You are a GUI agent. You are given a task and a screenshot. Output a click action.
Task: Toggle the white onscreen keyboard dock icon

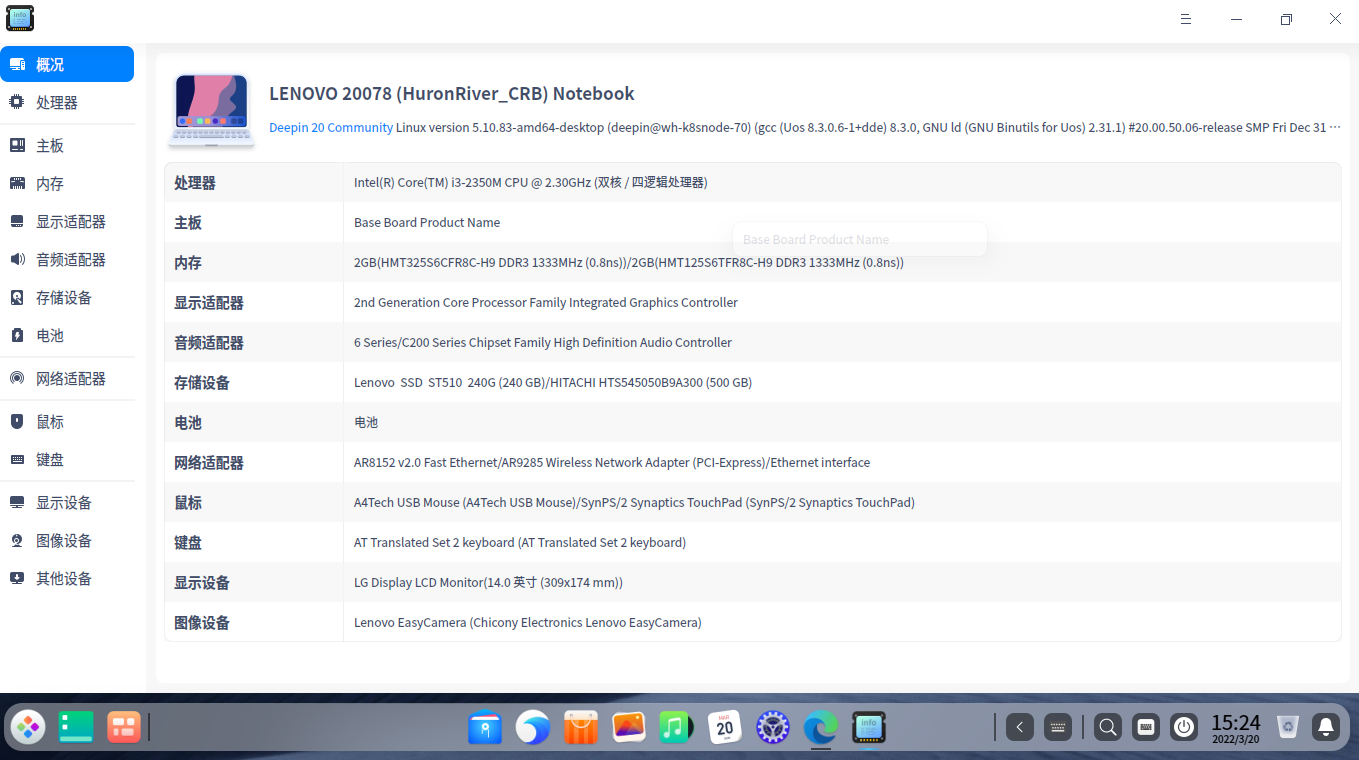tap(1146, 727)
